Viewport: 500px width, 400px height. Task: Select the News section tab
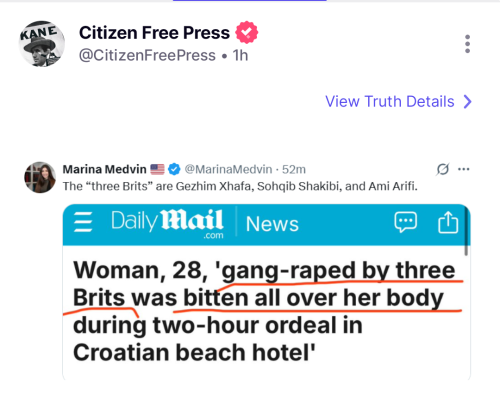(x=272, y=224)
